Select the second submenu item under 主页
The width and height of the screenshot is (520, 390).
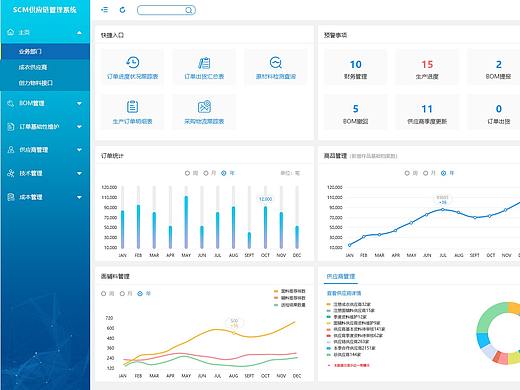click(45, 67)
